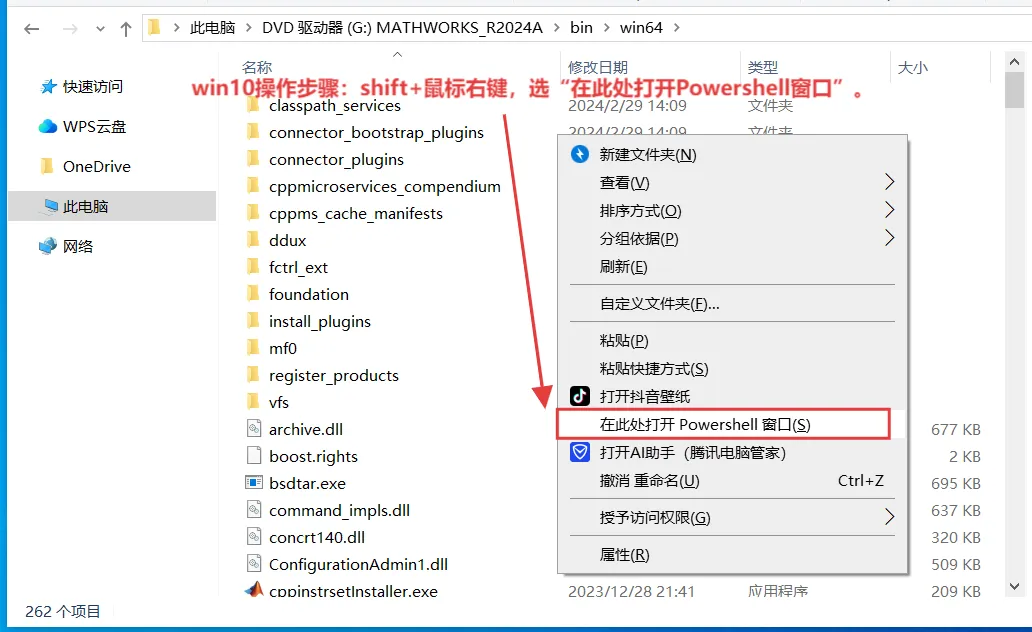Choose 新建文件夹(N) from context menu

pos(732,155)
